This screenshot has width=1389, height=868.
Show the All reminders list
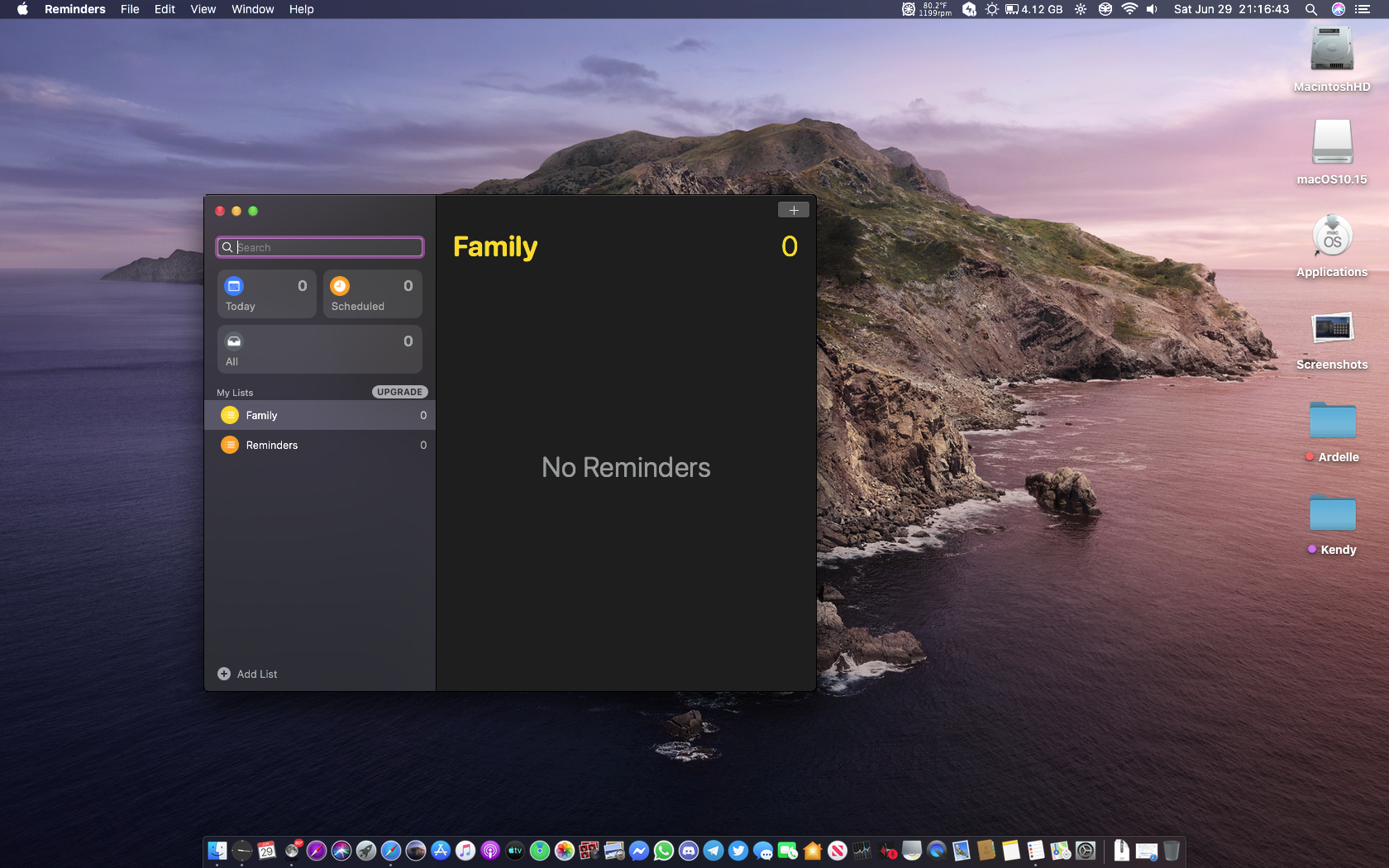[319, 349]
